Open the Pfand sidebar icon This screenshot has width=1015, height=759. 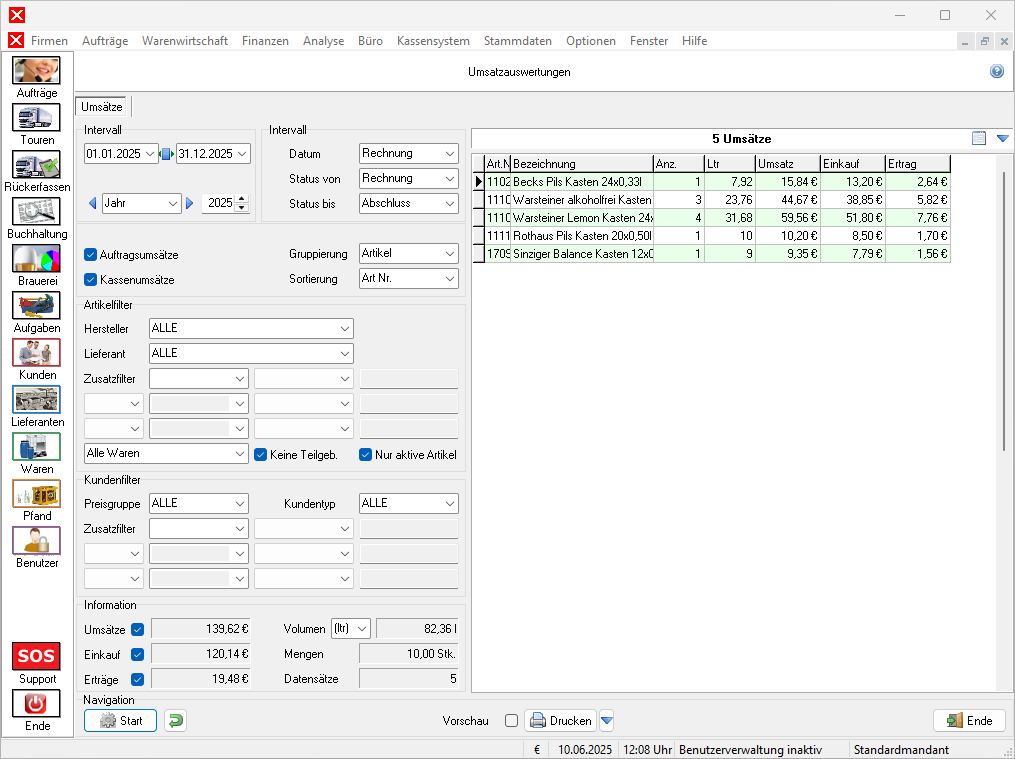(36, 494)
